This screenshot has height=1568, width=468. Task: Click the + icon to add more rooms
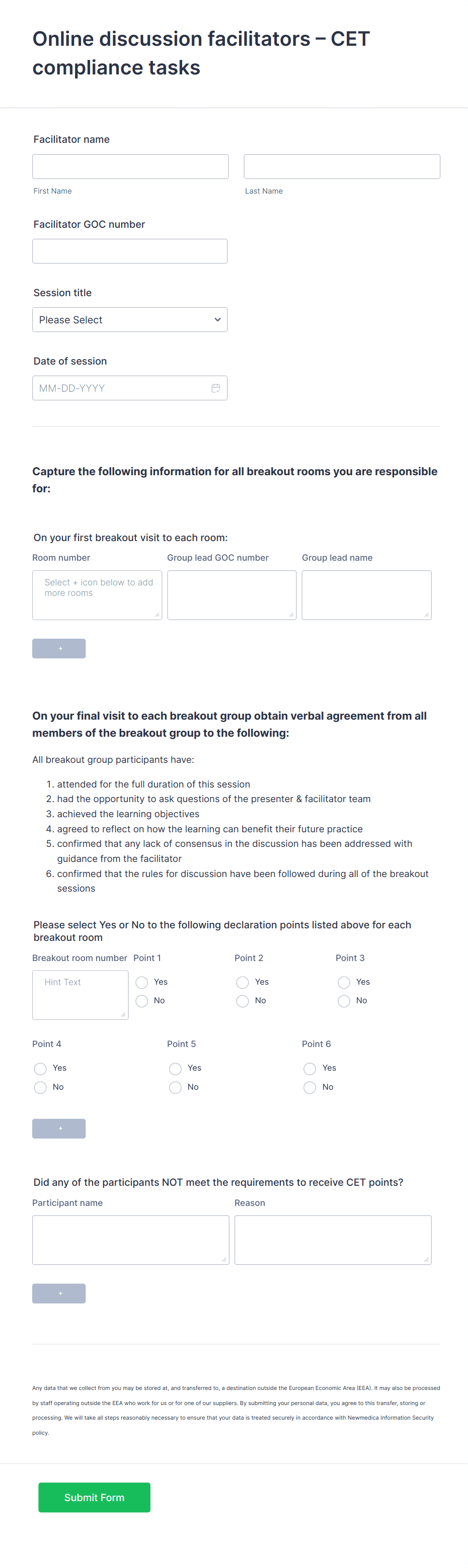point(58,648)
